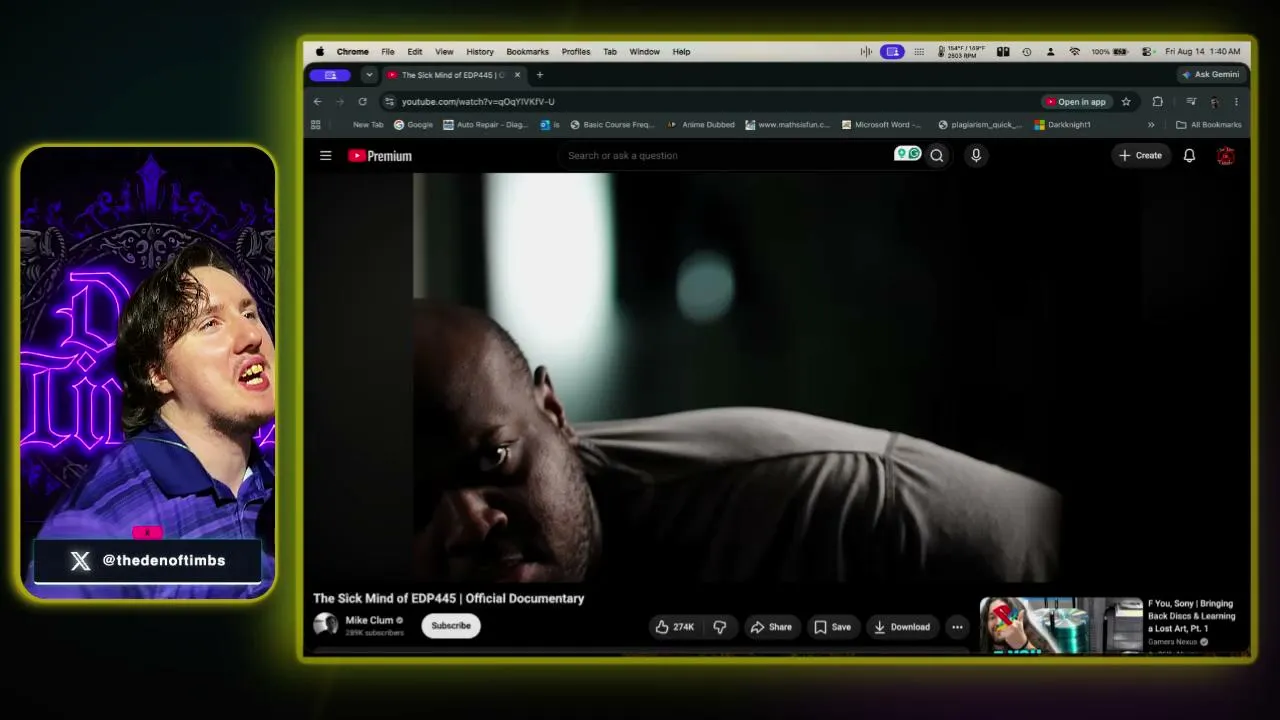Reload the YouTube page
This screenshot has width=1280, height=720.
pos(362,101)
